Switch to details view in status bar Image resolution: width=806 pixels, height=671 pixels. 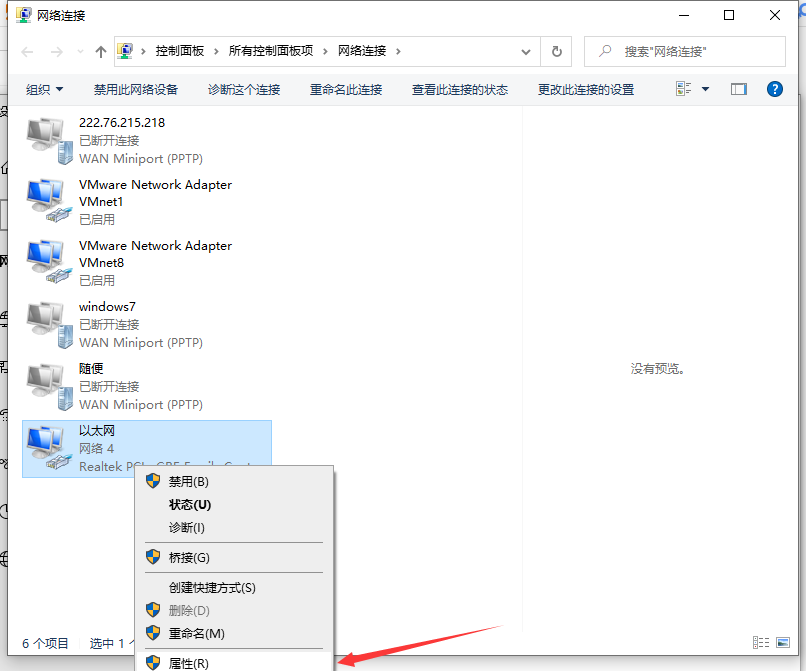[x=761, y=643]
